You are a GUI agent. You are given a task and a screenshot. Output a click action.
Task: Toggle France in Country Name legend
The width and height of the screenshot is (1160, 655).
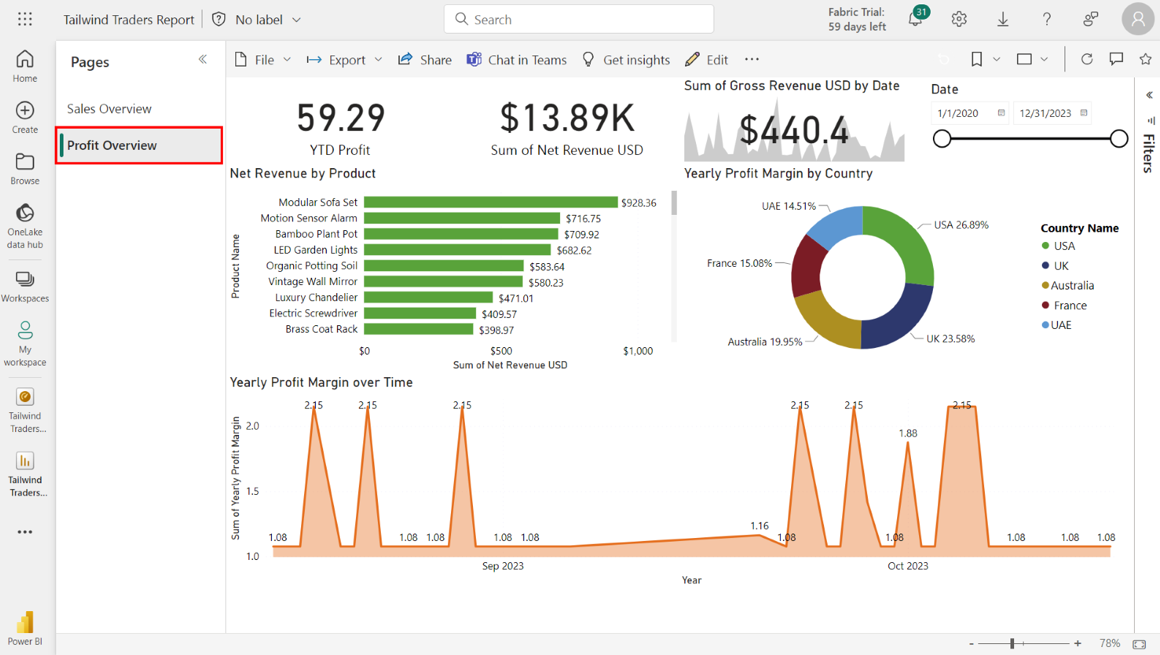point(1069,305)
